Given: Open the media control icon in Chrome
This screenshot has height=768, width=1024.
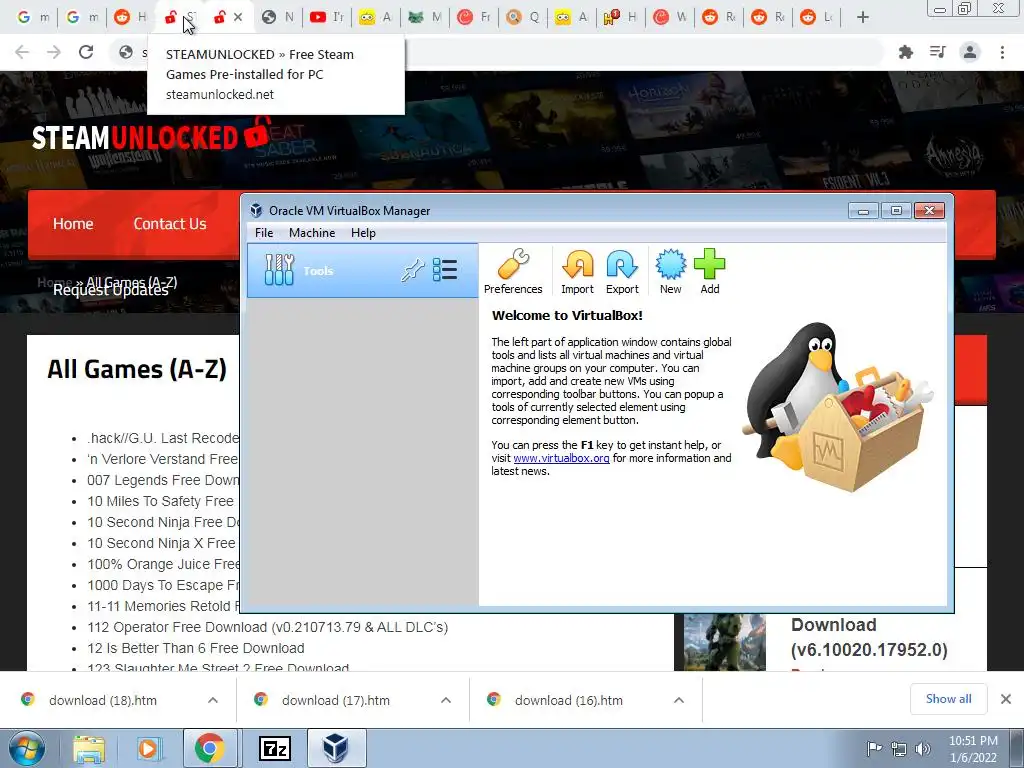Looking at the screenshot, I should 938,52.
